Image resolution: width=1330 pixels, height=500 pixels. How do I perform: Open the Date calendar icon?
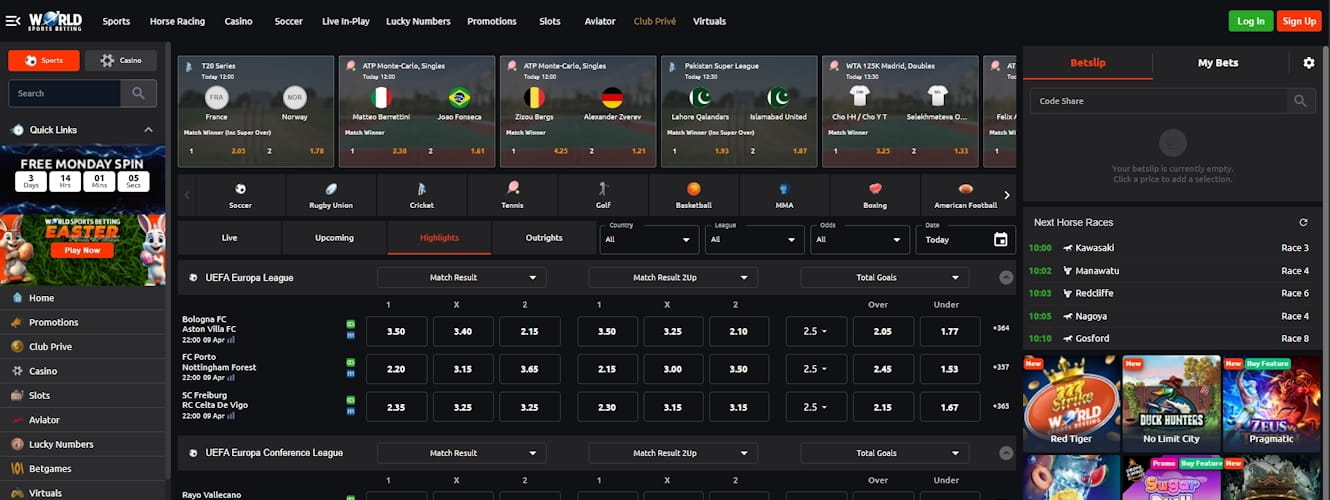(x=1001, y=239)
